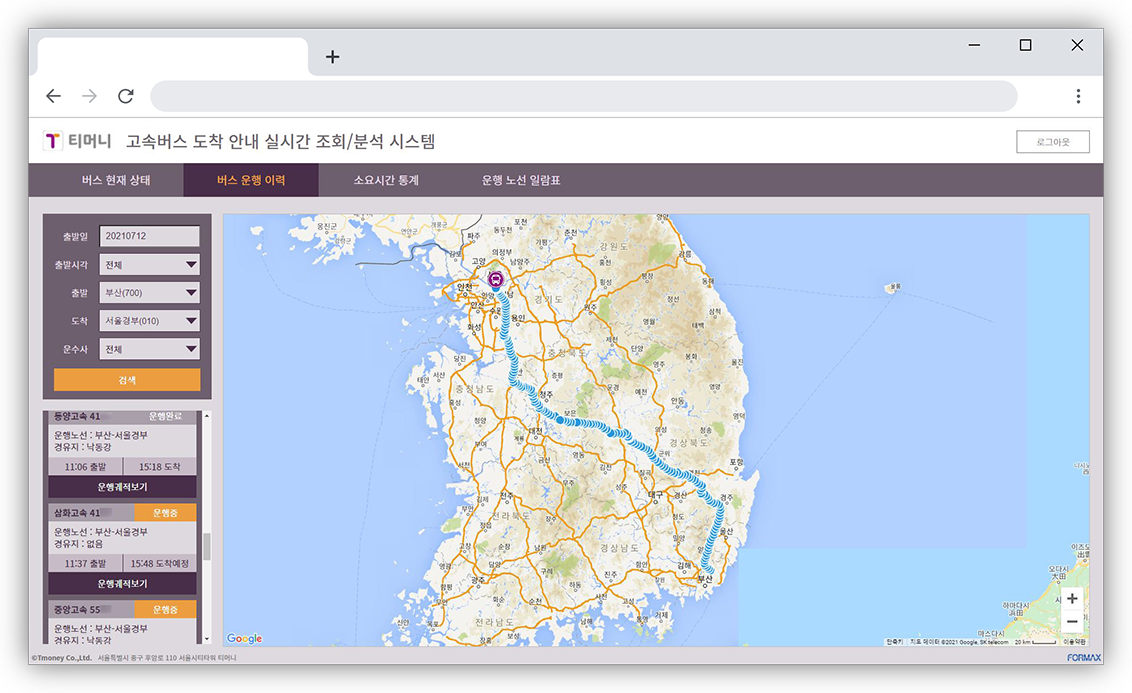The height and width of the screenshot is (693, 1132).
Task: Expand the 운수사 dropdown
Action: (x=148, y=349)
